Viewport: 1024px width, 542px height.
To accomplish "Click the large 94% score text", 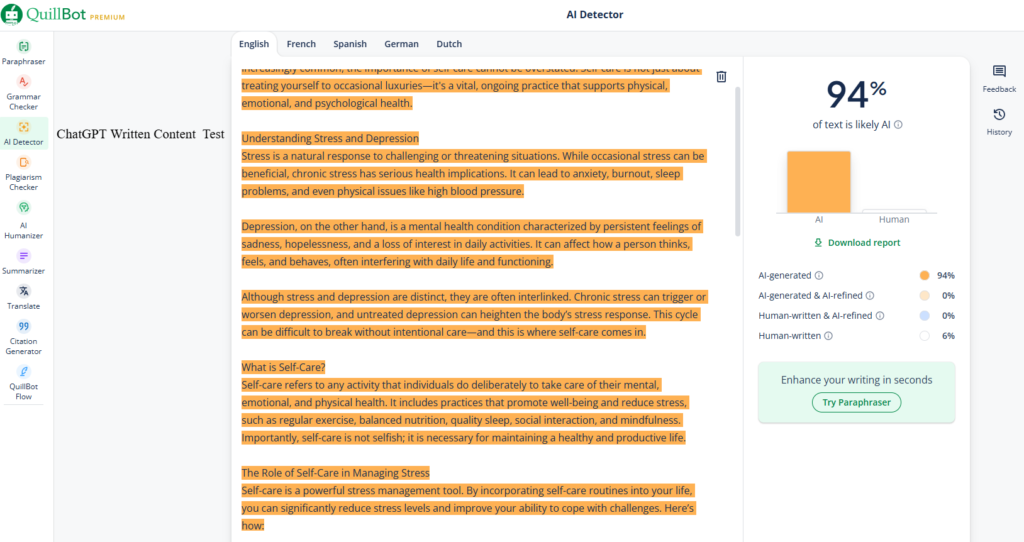I will click(x=856, y=93).
